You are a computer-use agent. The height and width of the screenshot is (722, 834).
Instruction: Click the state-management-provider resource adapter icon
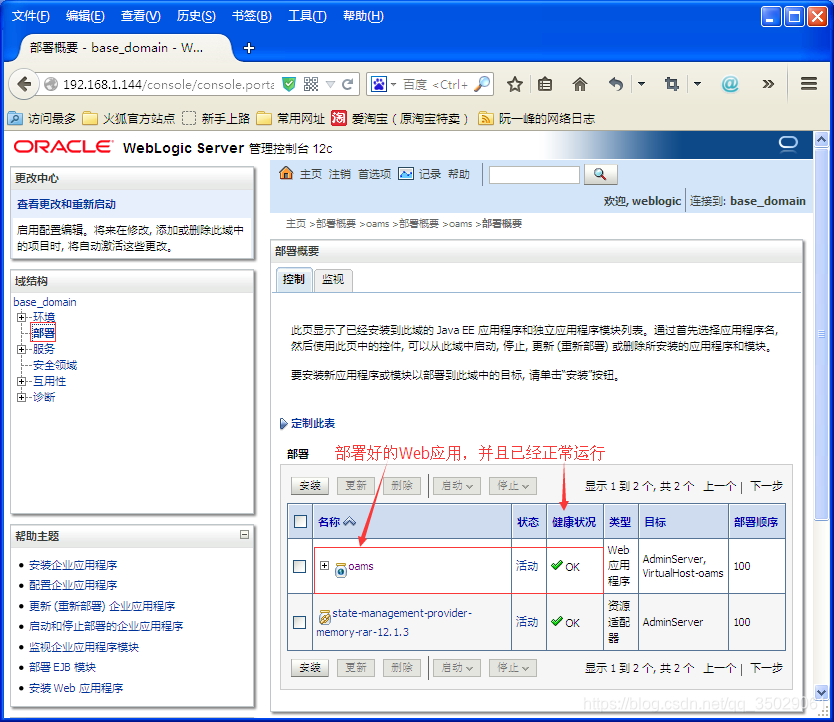pyautogui.click(x=324, y=617)
